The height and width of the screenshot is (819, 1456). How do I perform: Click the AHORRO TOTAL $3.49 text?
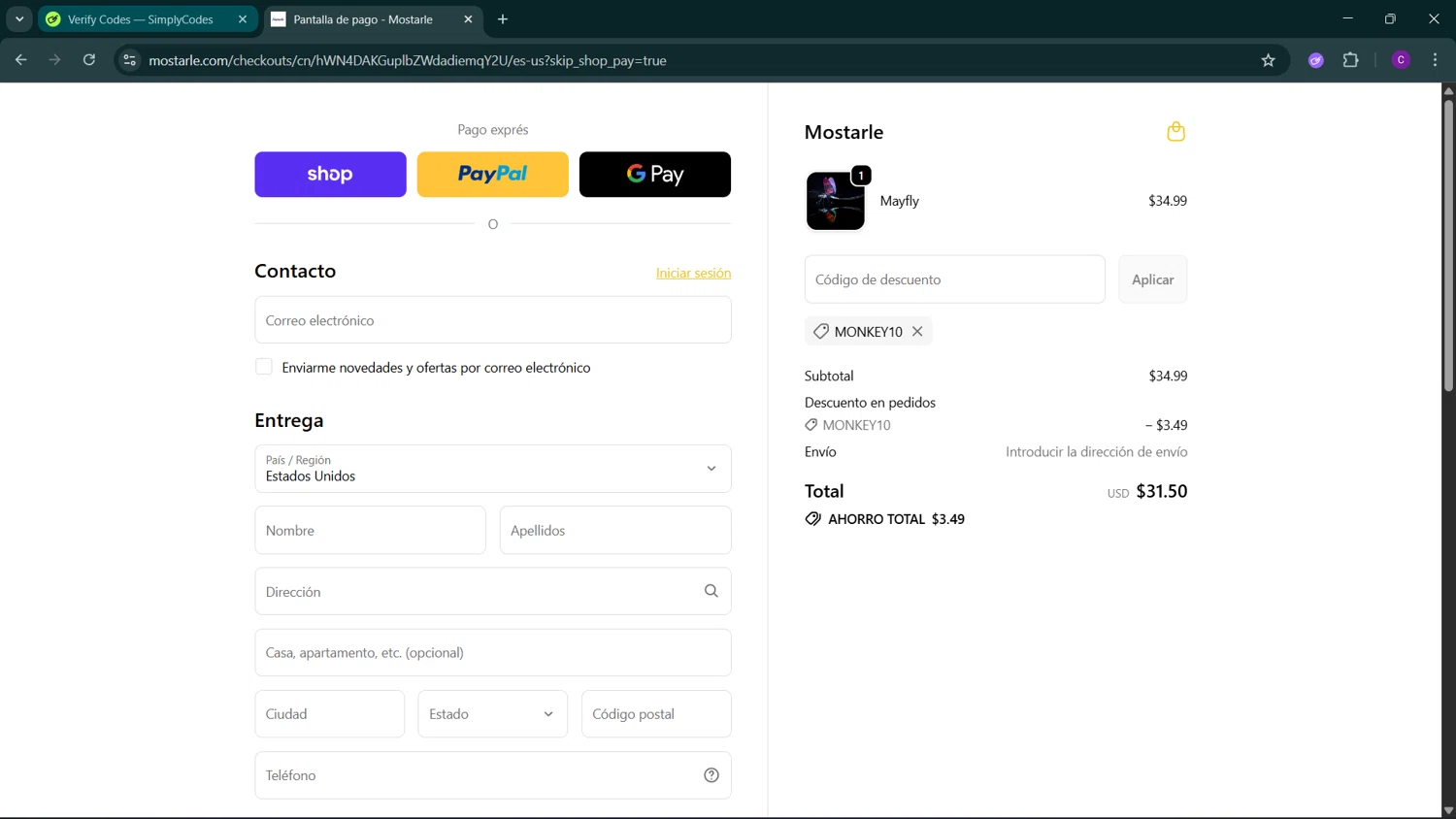896,519
